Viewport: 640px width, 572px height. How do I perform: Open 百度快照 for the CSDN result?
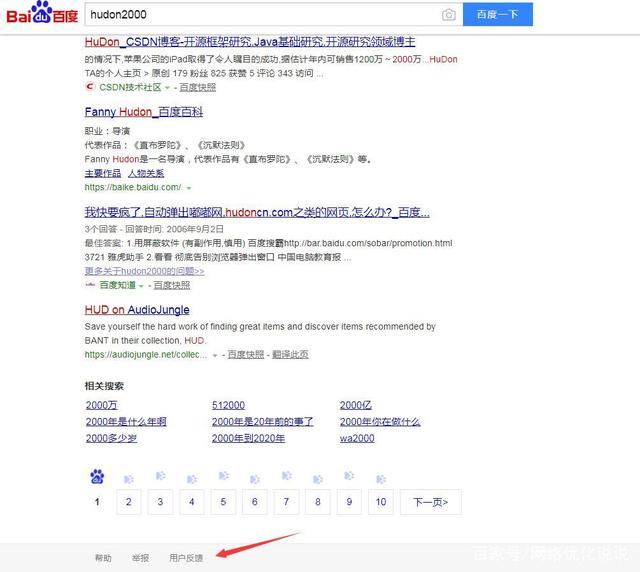pyautogui.click(x=198, y=87)
